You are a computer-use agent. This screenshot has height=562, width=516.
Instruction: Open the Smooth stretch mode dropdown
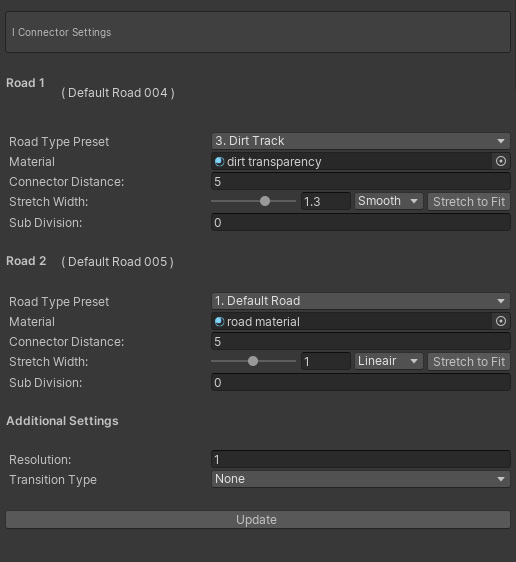point(389,201)
